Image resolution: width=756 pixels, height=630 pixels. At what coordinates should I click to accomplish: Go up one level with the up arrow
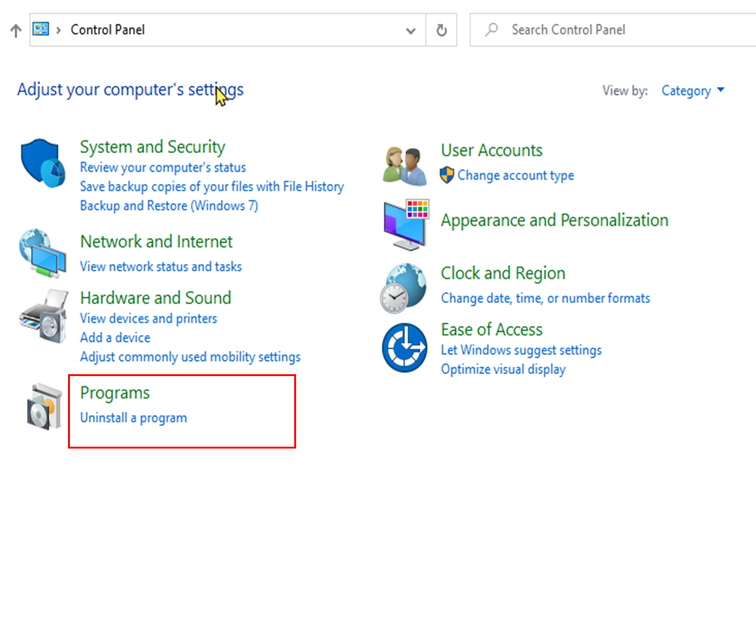pos(15,30)
